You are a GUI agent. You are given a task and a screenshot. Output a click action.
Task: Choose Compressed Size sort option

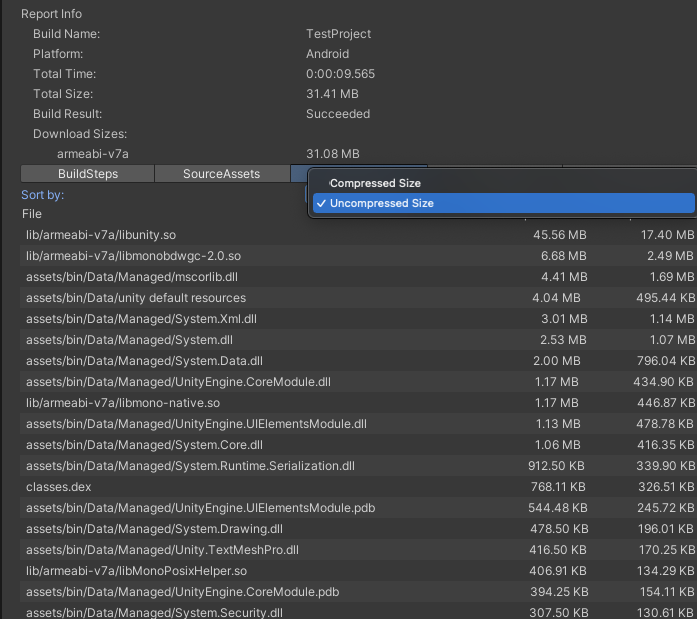click(x=504, y=183)
